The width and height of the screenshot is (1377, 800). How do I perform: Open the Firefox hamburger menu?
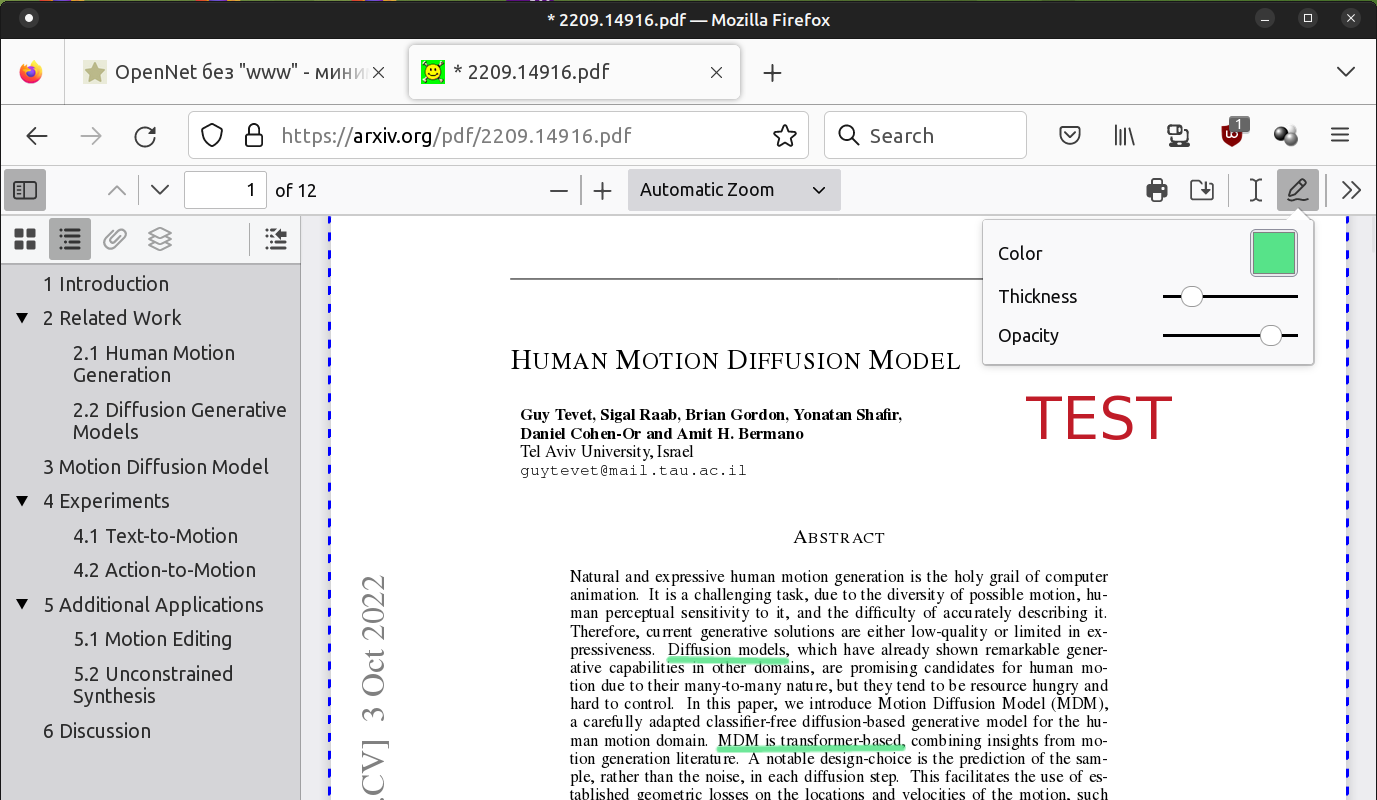(1340, 136)
